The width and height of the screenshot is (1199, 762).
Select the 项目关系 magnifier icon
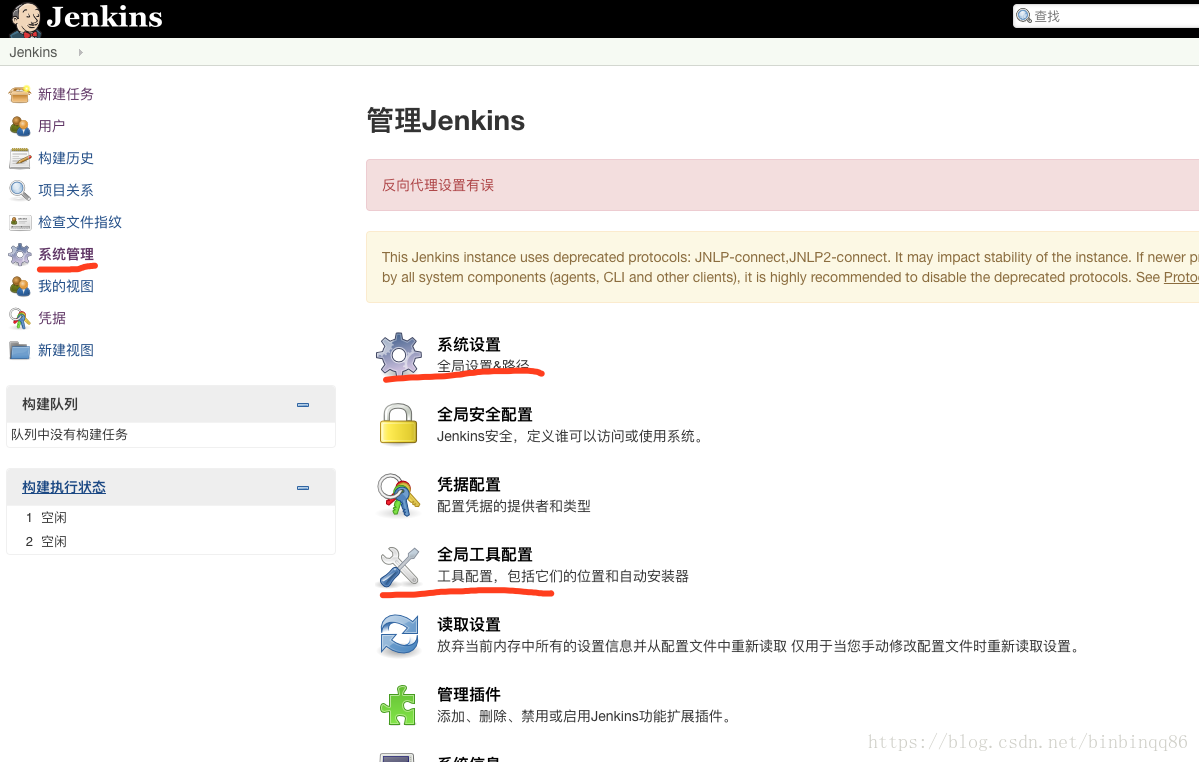(22, 190)
